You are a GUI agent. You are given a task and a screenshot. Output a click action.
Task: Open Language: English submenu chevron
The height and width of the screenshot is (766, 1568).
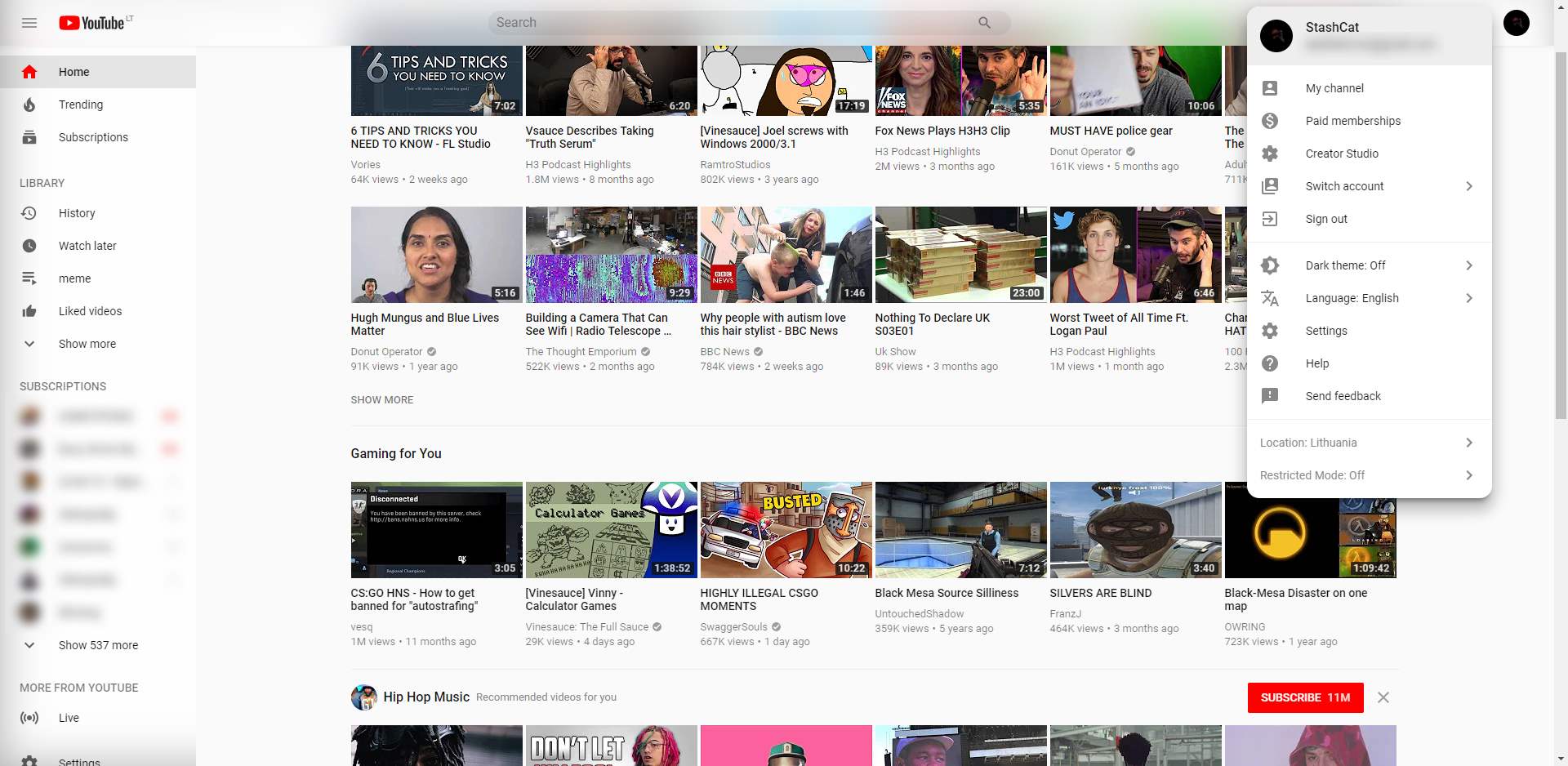point(1469,298)
